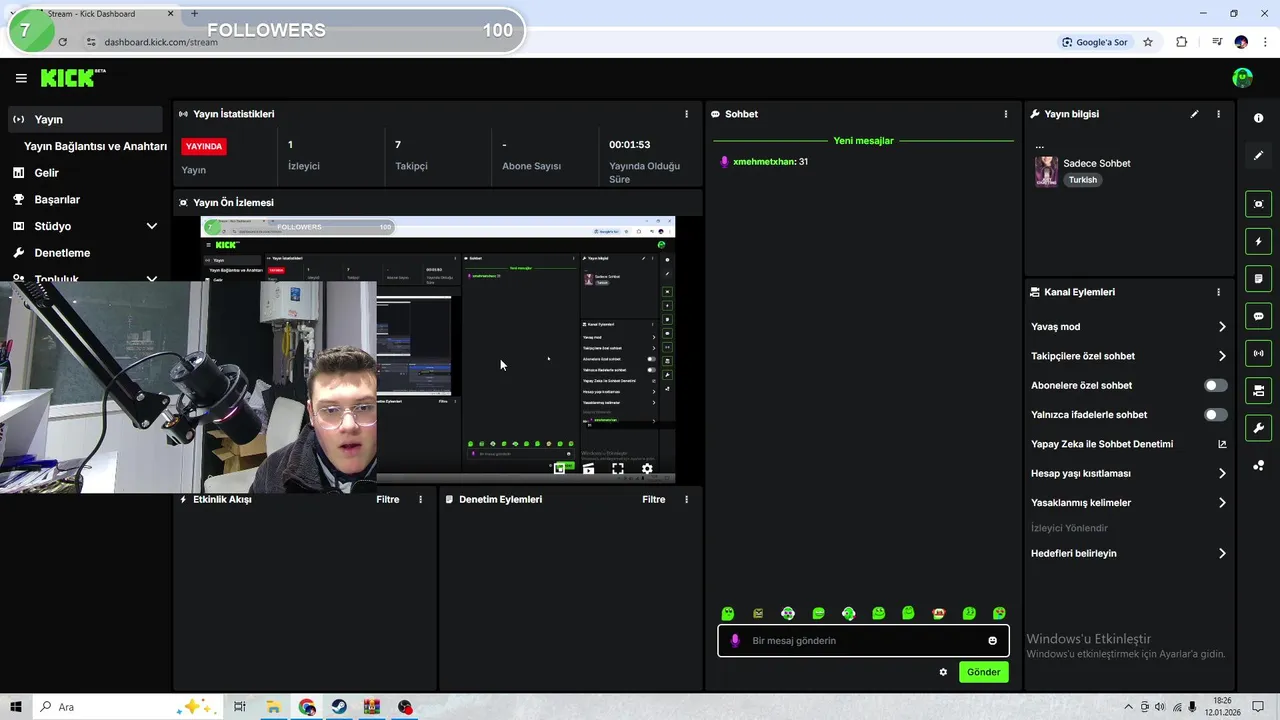
Task: Open Etkinlik Akışı three-dot menu
Action: [420, 499]
